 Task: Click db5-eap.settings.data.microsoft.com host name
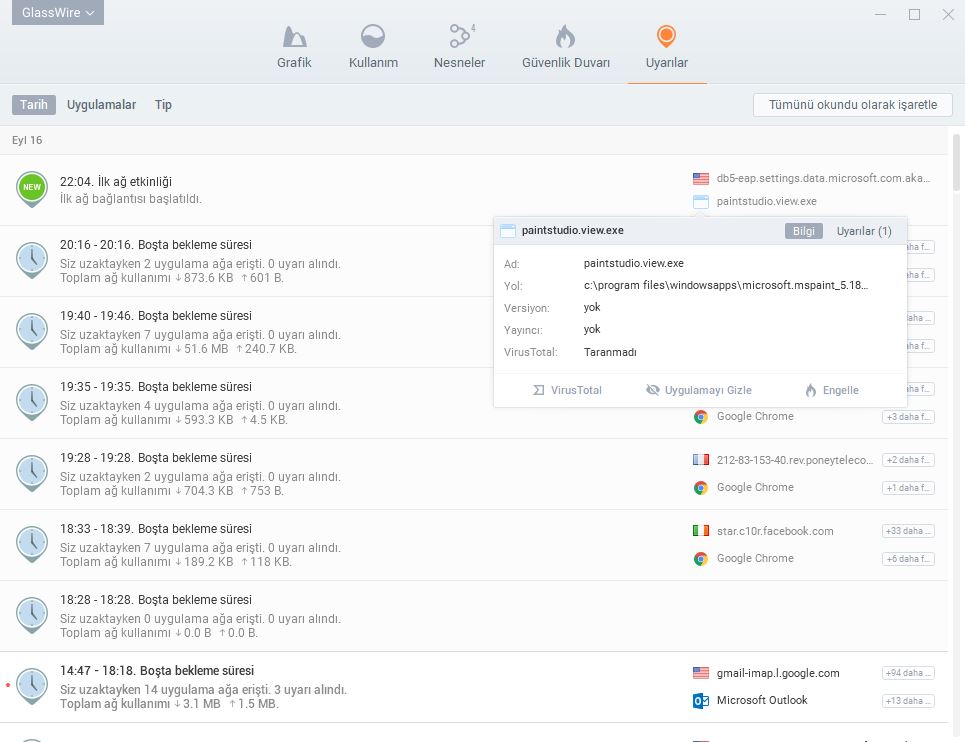[823, 178]
